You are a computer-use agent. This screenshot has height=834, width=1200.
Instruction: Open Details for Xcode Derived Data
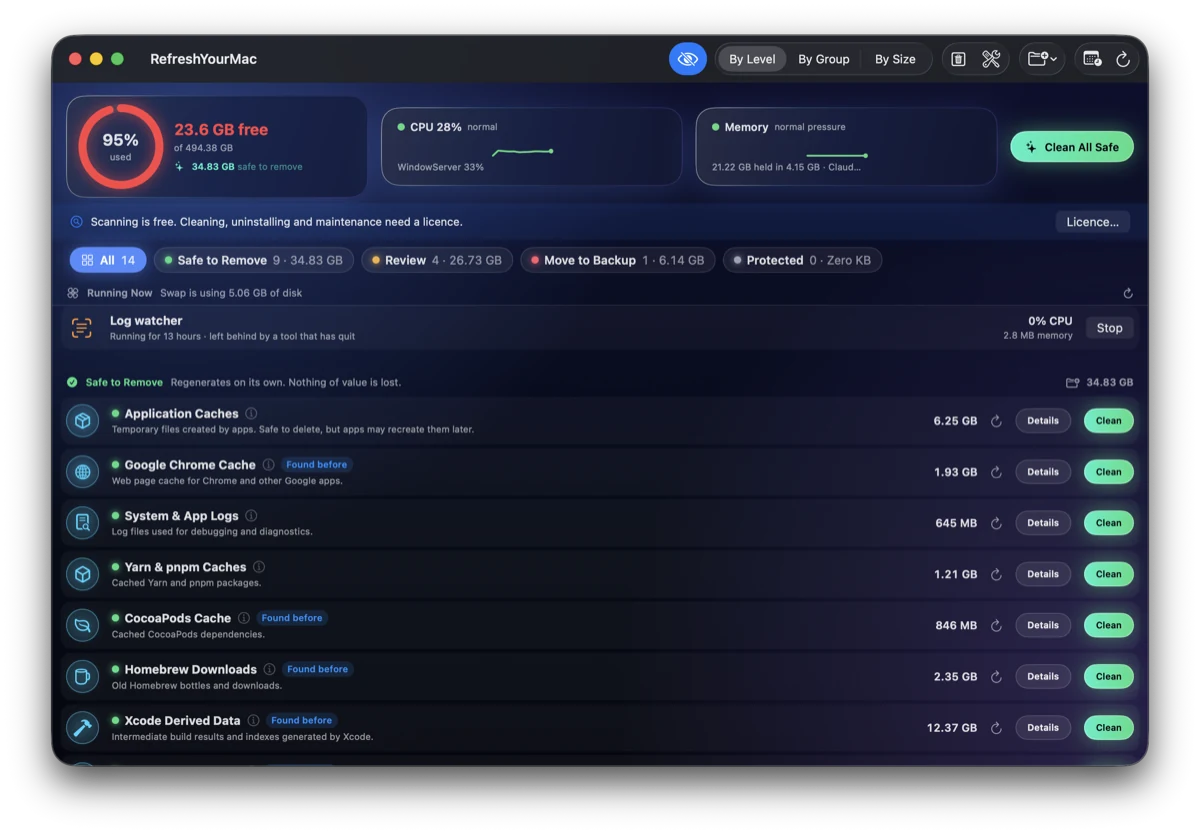[1043, 728]
